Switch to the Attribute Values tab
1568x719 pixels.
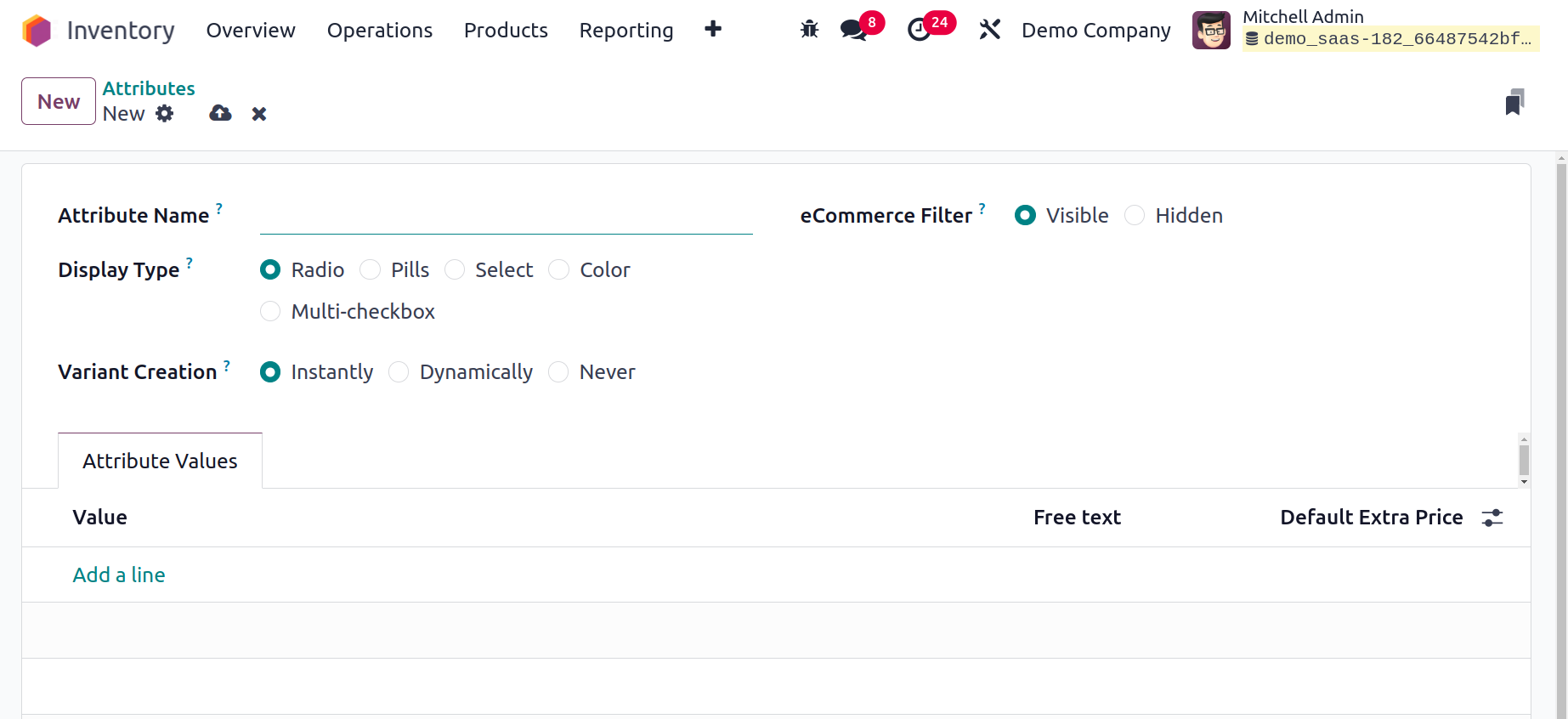tap(160, 461)
